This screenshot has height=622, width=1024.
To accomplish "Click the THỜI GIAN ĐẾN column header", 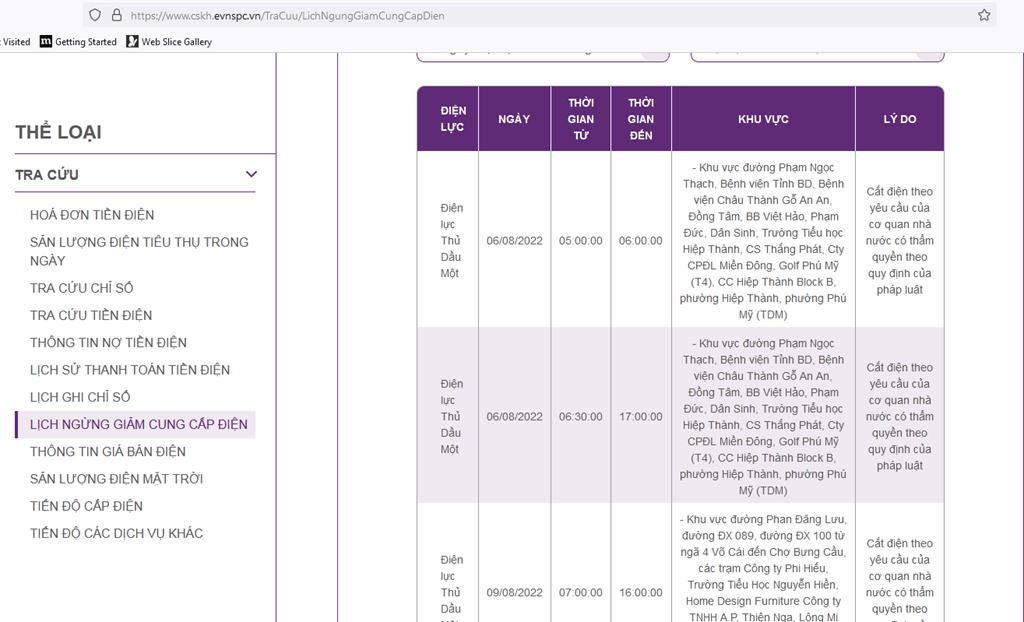I will 641,119.
